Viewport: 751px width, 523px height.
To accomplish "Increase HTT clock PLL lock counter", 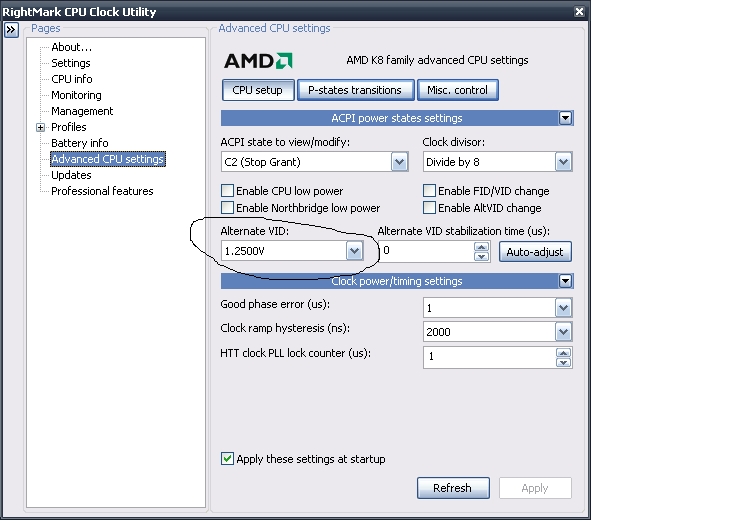I will pyautogui.click(x=563, y=353).
